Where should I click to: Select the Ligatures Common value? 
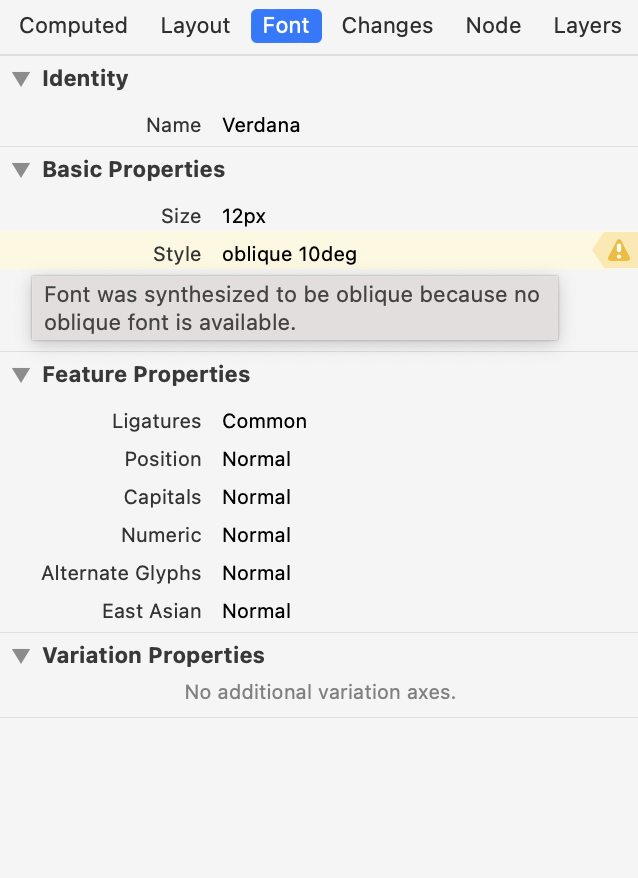pyautogui.click(x=264, y=421)
